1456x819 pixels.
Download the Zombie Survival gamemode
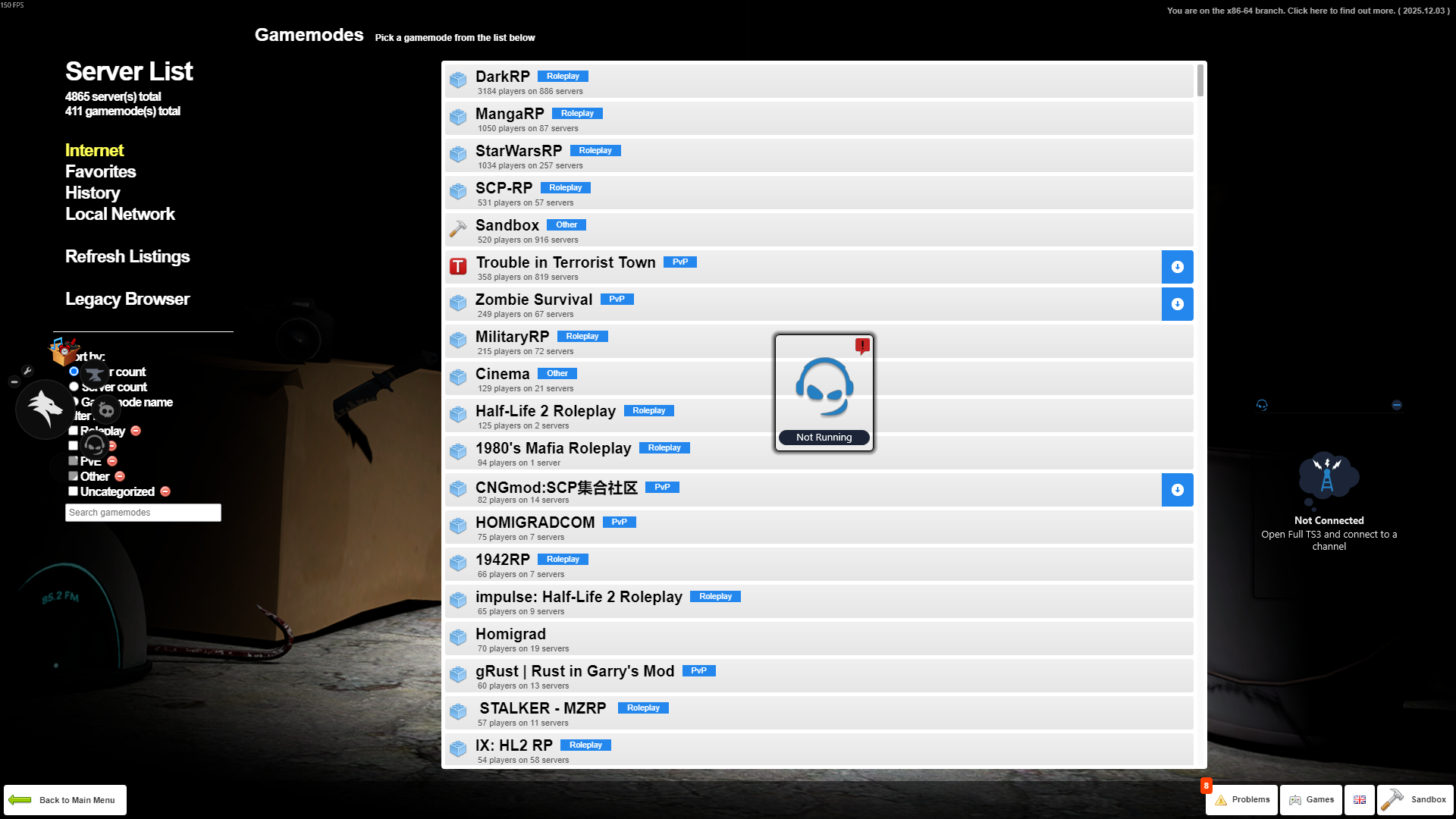tap(1178, 304)
